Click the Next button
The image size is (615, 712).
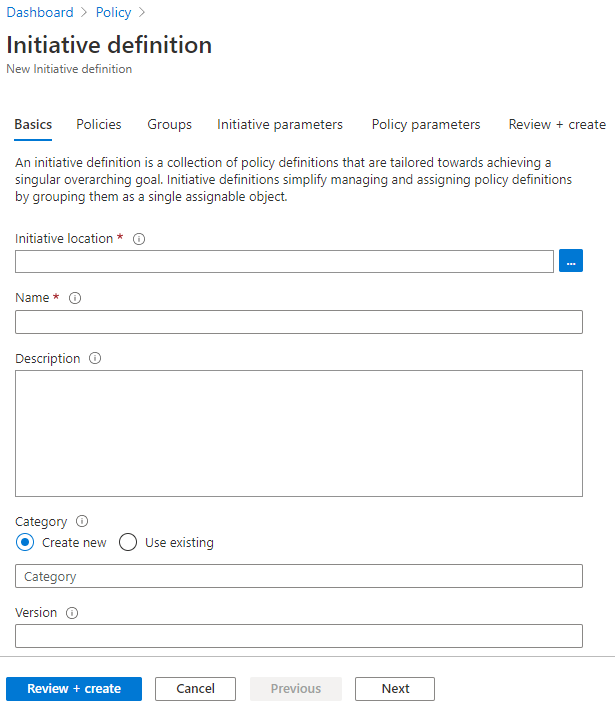[395, 689]
